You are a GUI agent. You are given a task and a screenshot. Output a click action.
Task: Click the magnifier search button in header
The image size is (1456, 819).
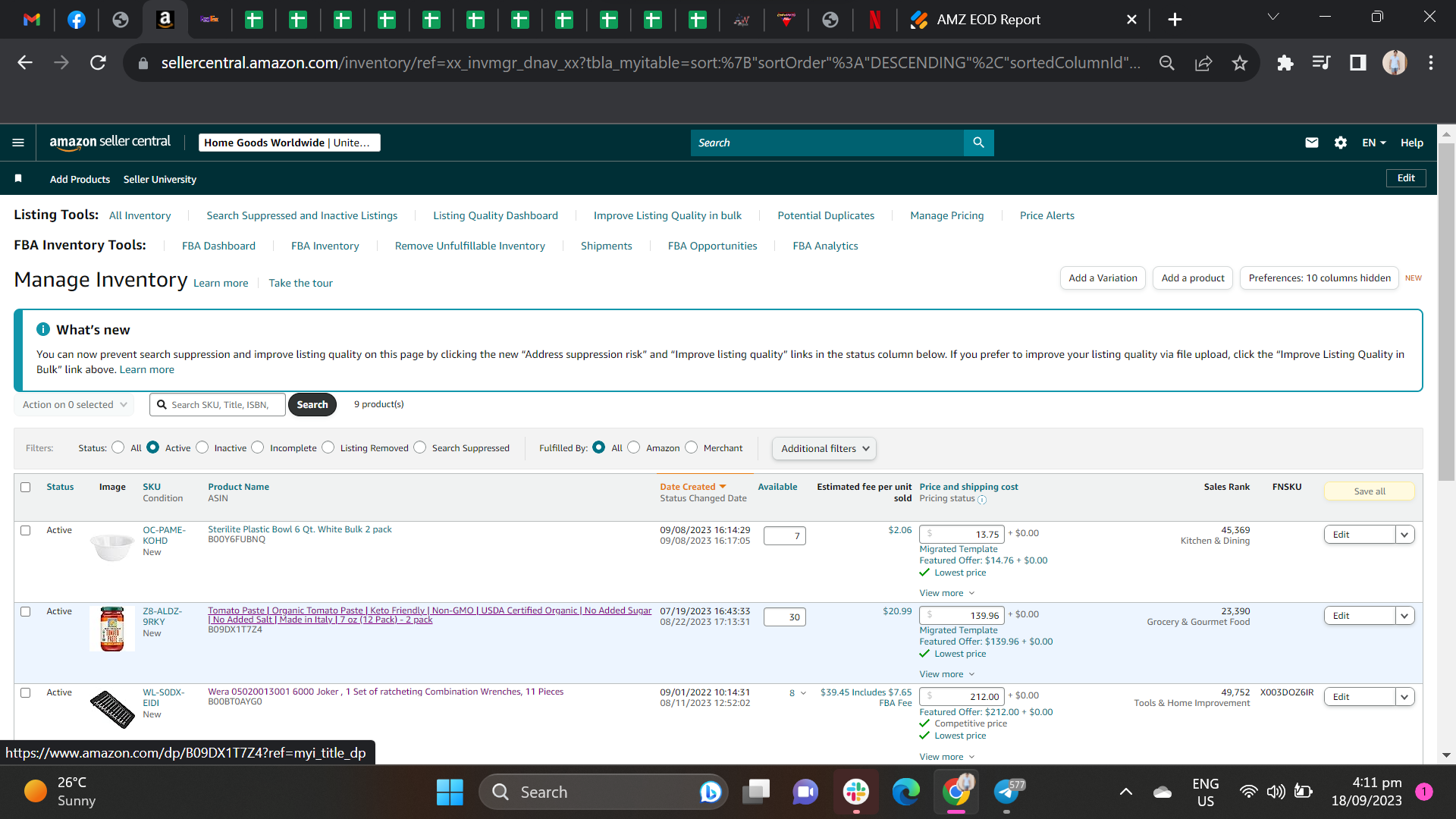click(x=978, y=143)
